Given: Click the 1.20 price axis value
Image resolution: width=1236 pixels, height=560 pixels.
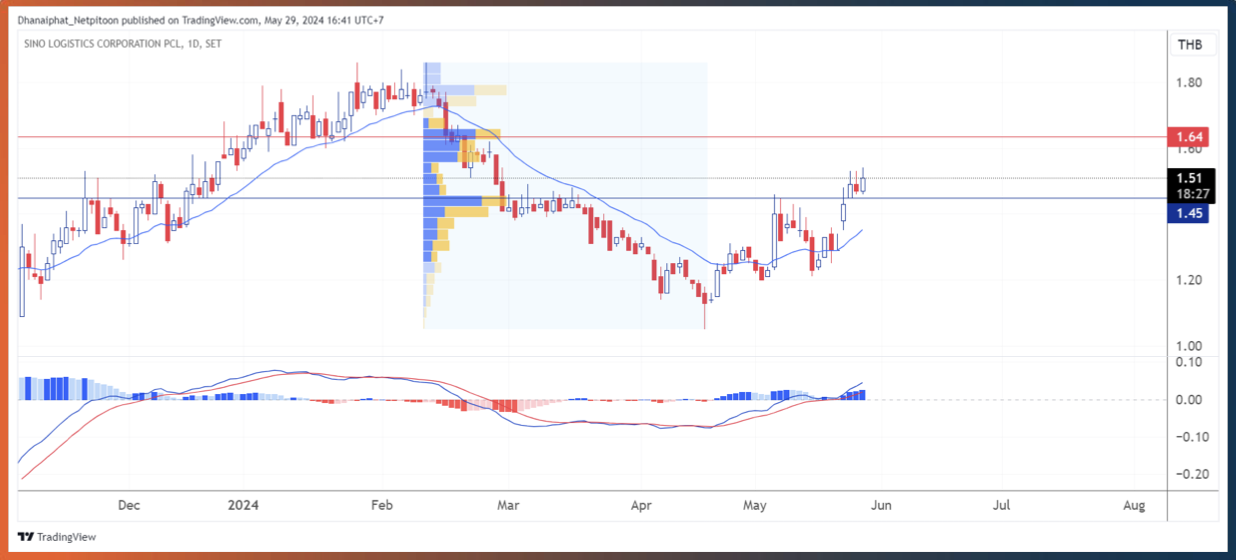Looking at the screenshot, I should coord(1188,280).
